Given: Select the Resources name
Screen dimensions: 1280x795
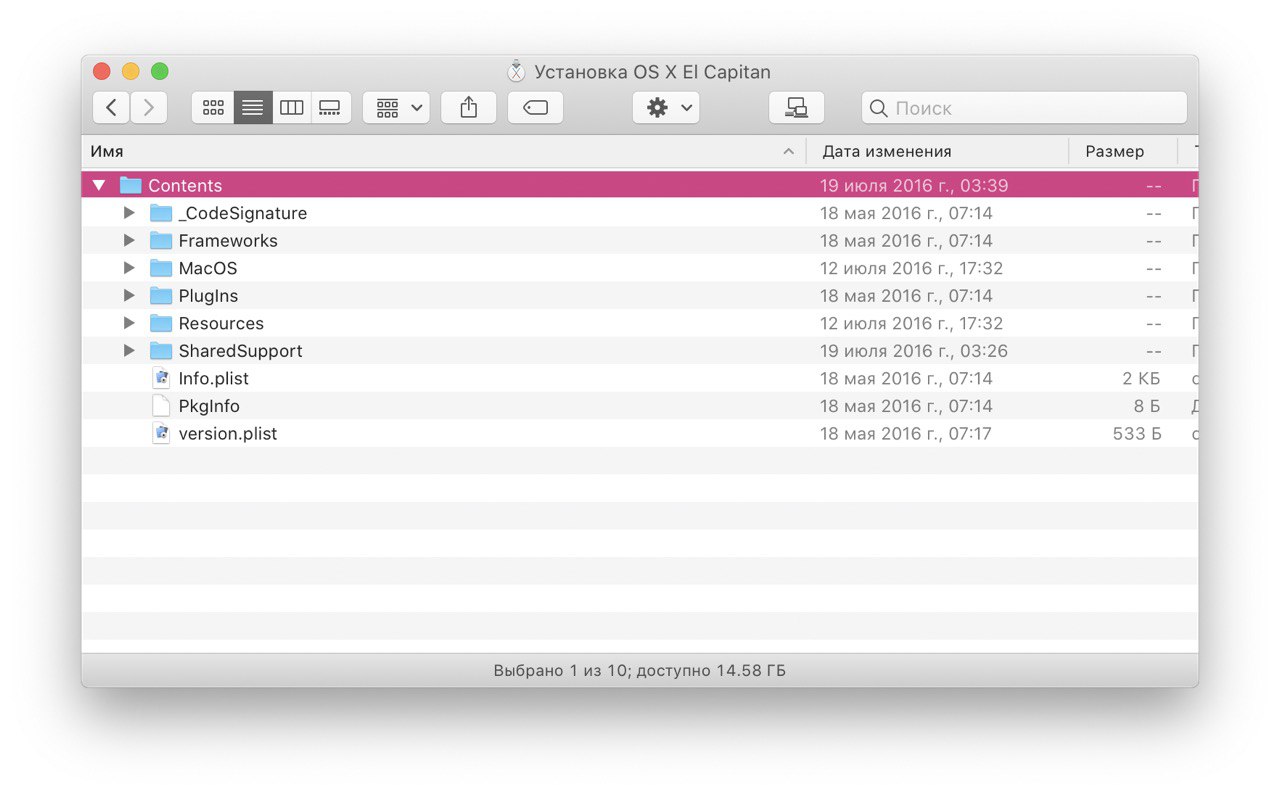Looking at the screenshot, I should pyautogui.click(x=221, y=323).
